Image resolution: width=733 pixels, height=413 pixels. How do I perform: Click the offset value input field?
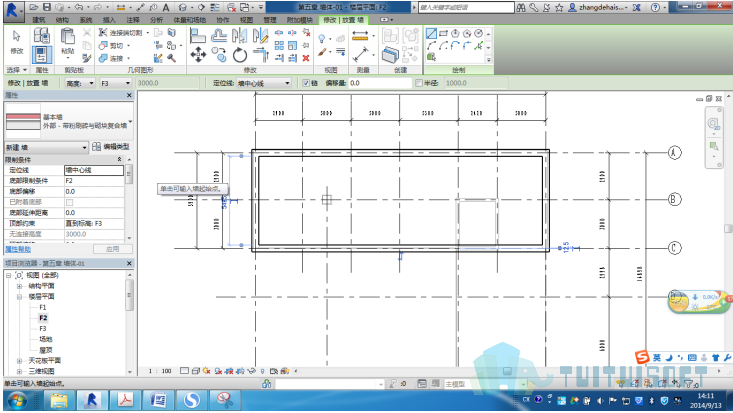pyautogui.click(x=380, y=83)
